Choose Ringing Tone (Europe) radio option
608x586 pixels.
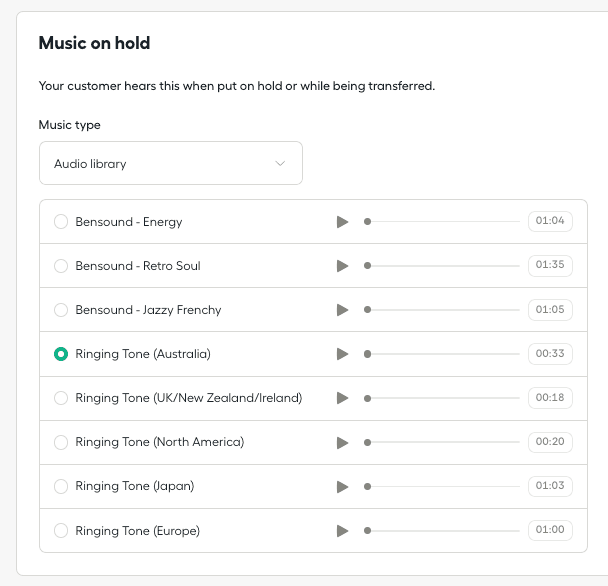coord(61,531)
